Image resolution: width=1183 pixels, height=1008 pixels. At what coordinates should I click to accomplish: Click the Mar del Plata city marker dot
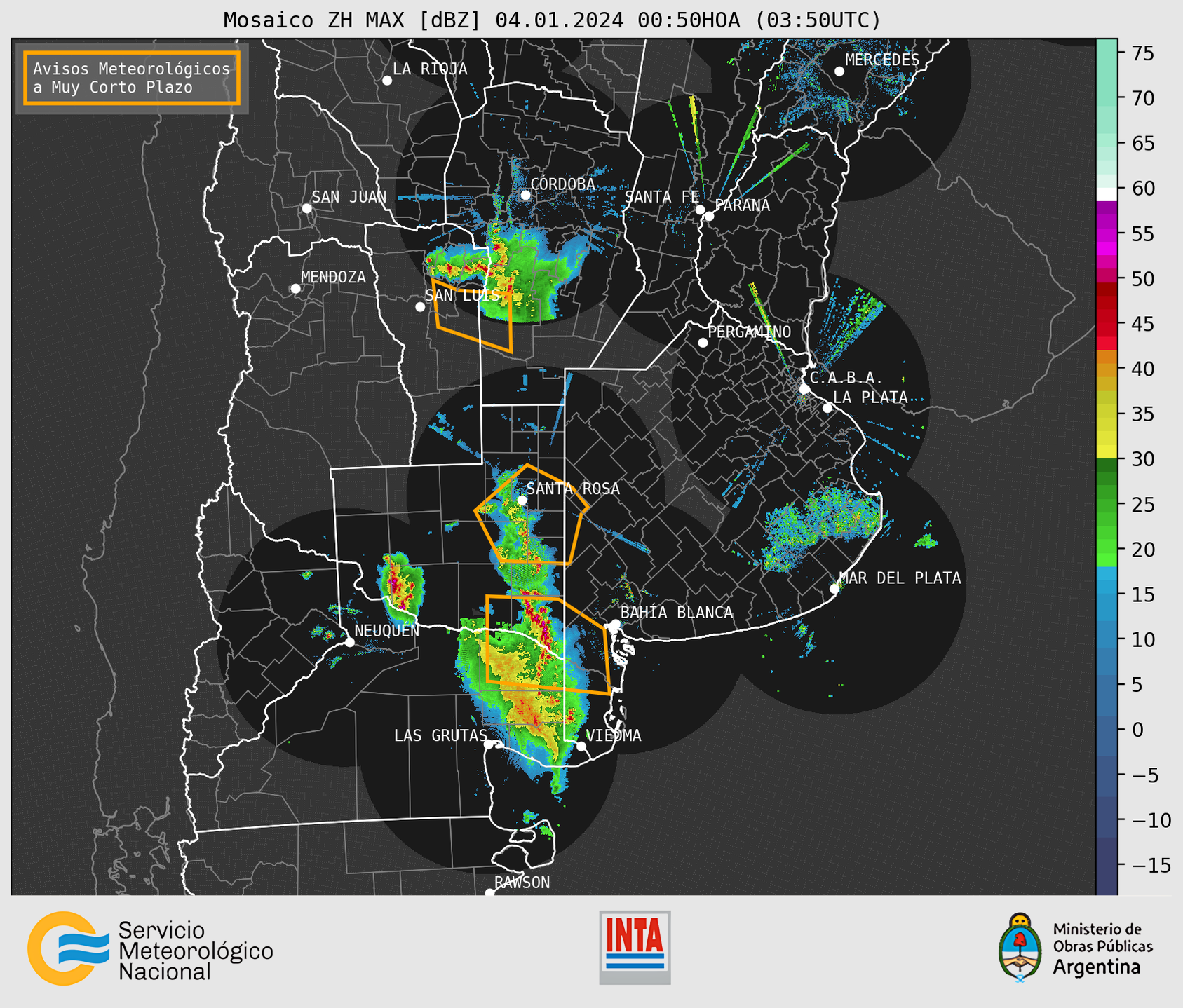[x=834, y=589]
